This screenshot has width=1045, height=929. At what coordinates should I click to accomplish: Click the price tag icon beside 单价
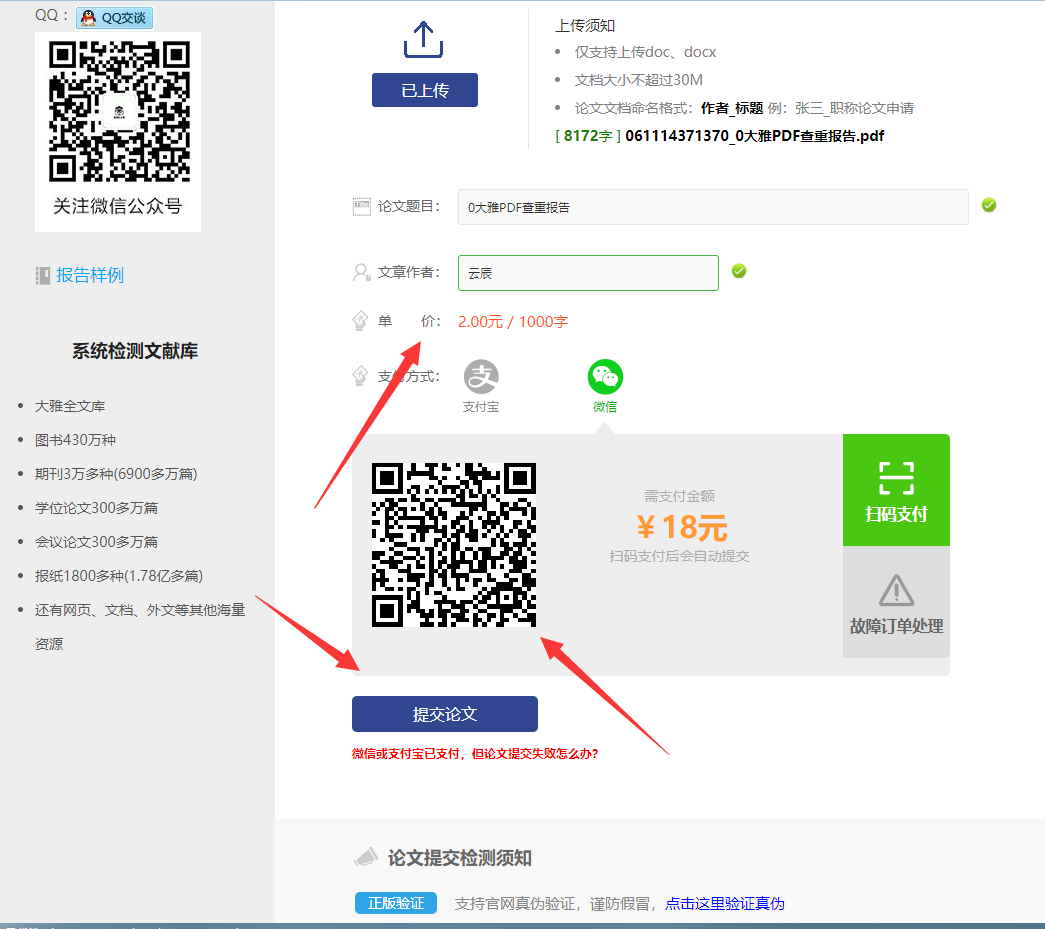[x=360, y=321]
